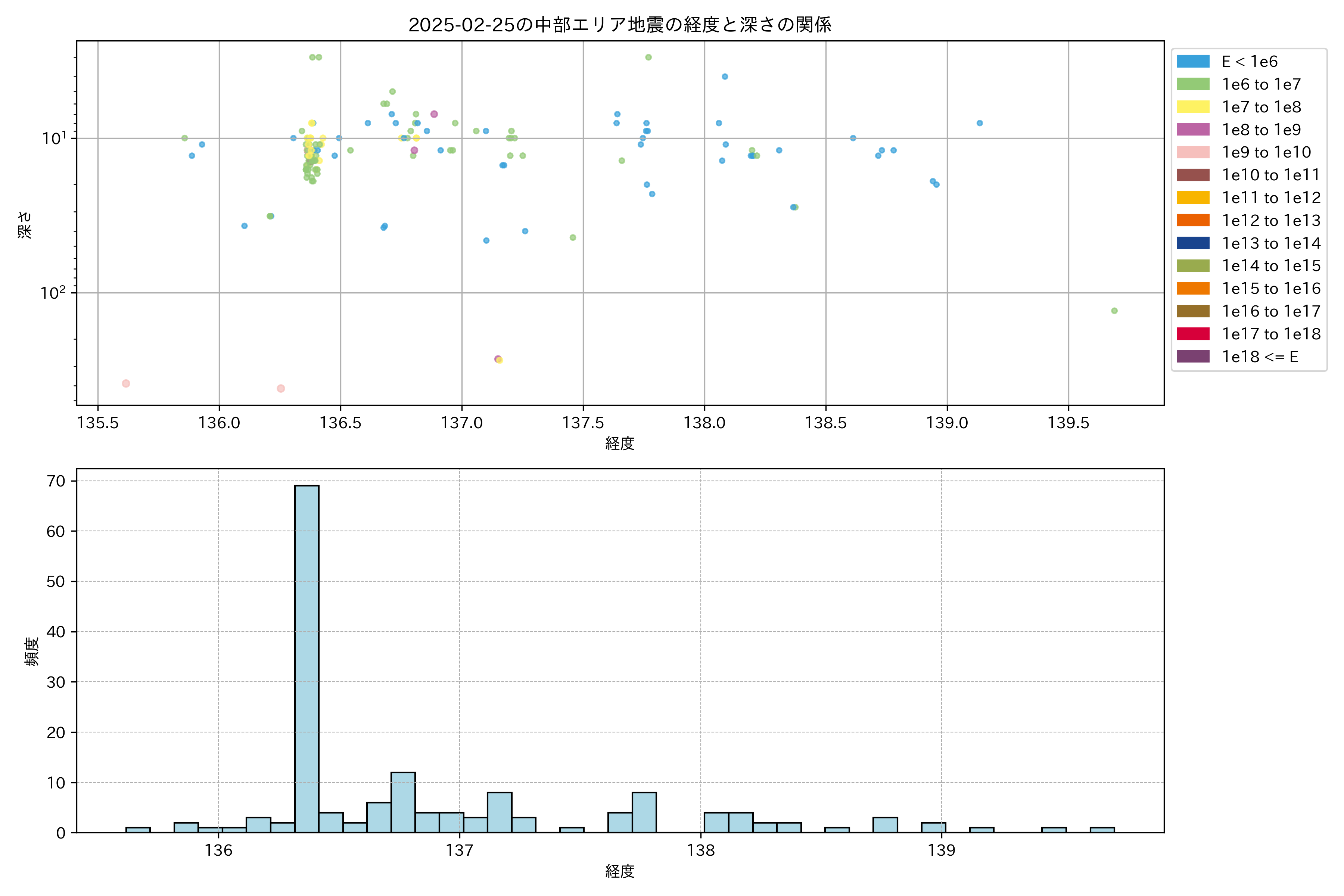This screenshot has width=1344, height=896.
Task: Click the 138.0 x-axis tick label of the scatter plot
Action: pyautogui.click(x=704, y=423)
